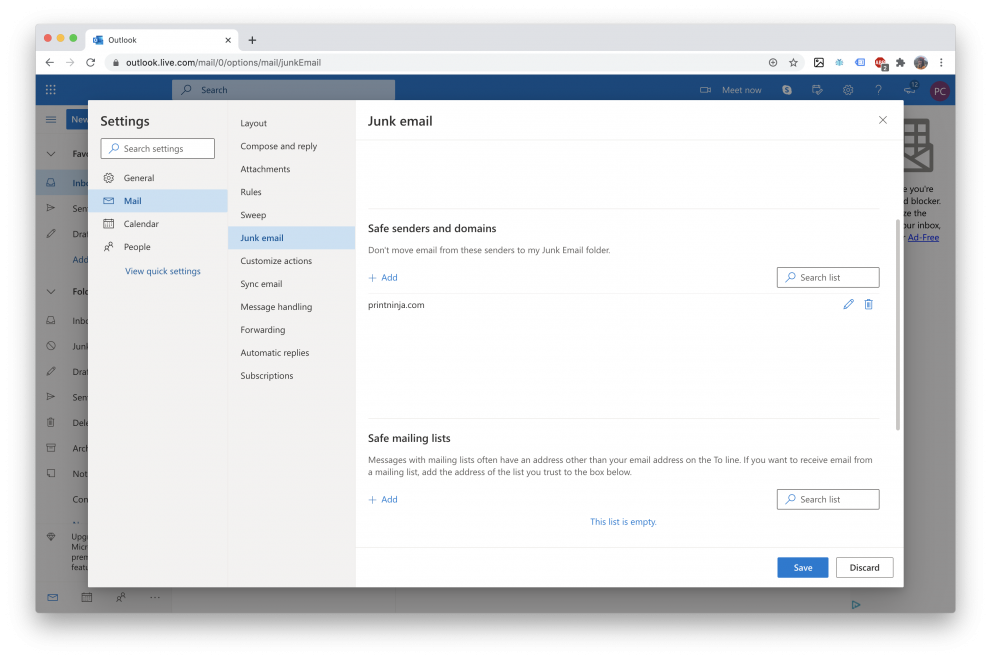The width and height of the screenshot is (991, 660).
Task: Click the Outlook top Search bar
Action: point(283,90)
